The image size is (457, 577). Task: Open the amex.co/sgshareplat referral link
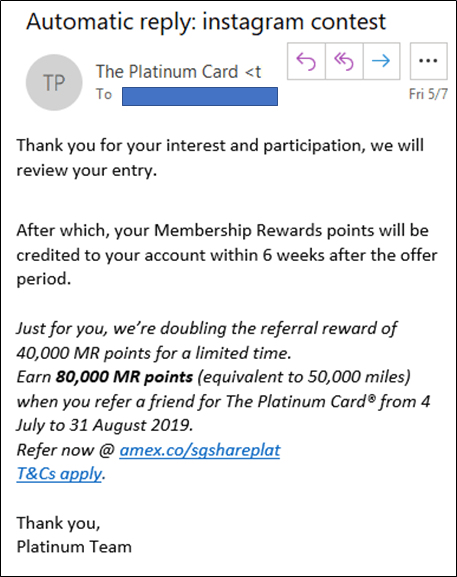(x=200, y=450)
